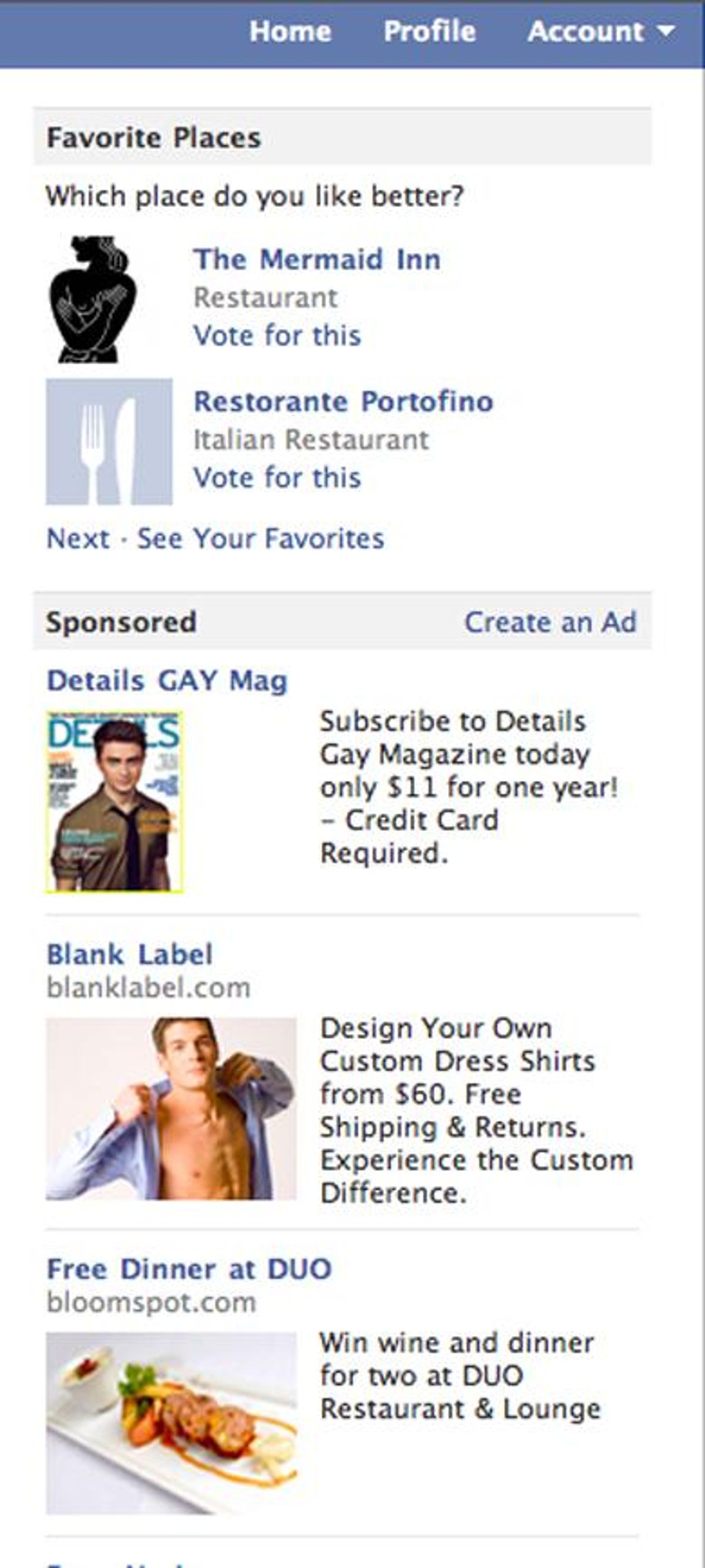Image resolution: width=705 pixels, height=1568 pixels.
Task: Click Next in Favorite Places
Action: (78, 539)
